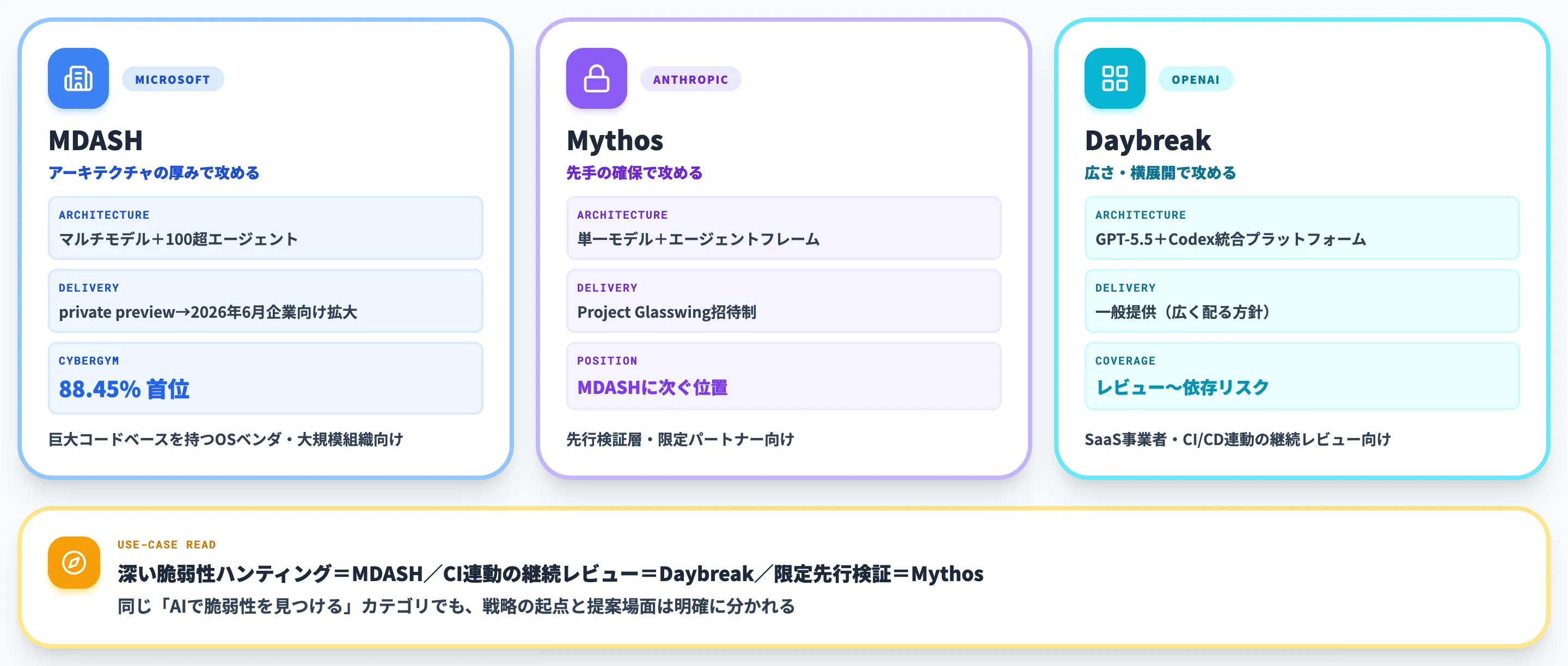Click the text 巨大コードベースを持つOSベンダ・大規模組織向け
The height and width of the screenshot is (666, 1568).
pyautogui.click(x=226, y=439)
